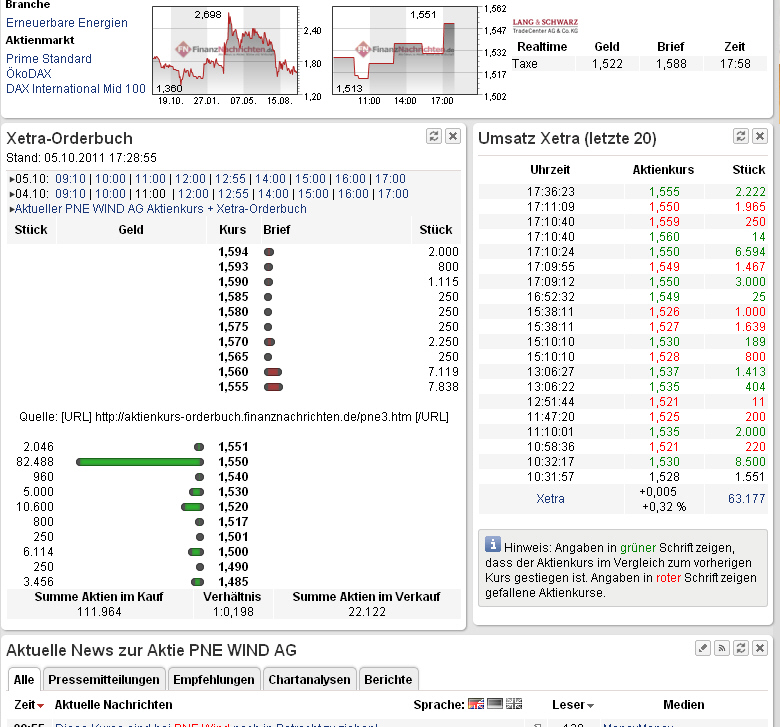Sort news by Leser column arrow
Image resolution: width=780 pixels, height=727 pixels.
coord(590,706)
